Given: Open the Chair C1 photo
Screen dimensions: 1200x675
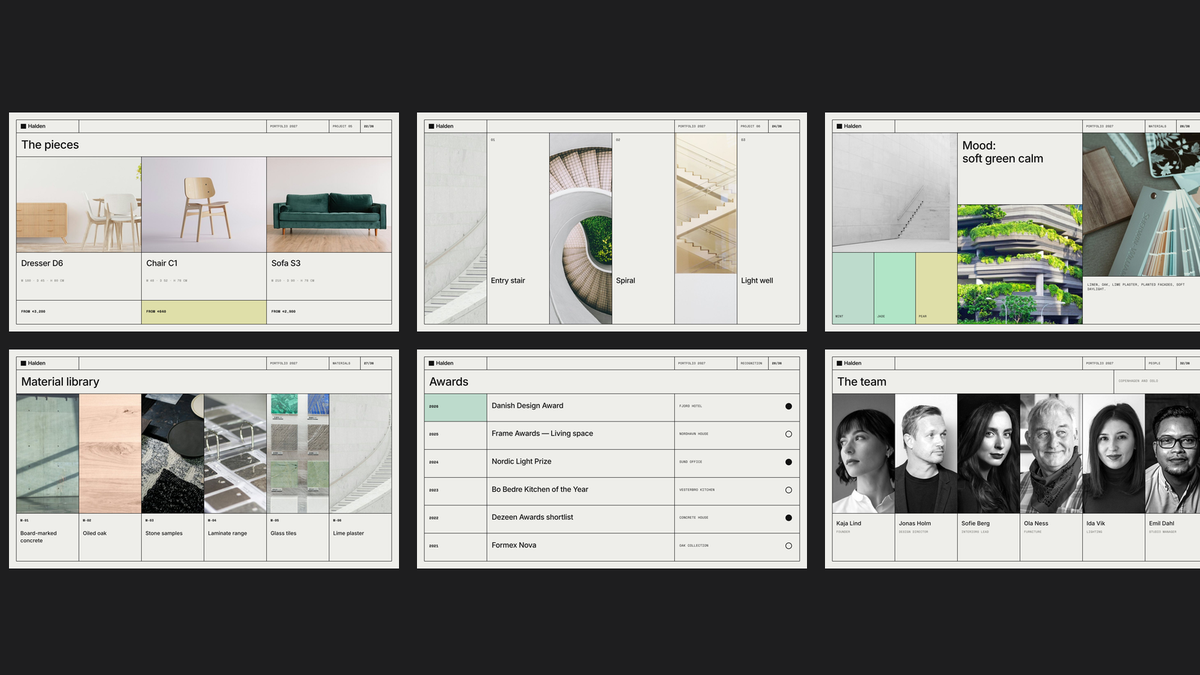Looking at the screenshot, I should click(x=204, y=204).
